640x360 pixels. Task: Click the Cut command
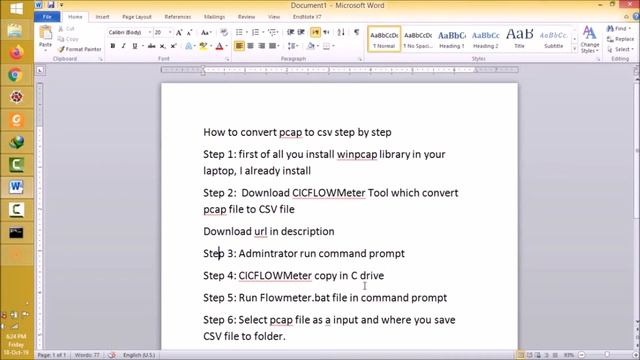pyautogui.click(x=67, y=29)
